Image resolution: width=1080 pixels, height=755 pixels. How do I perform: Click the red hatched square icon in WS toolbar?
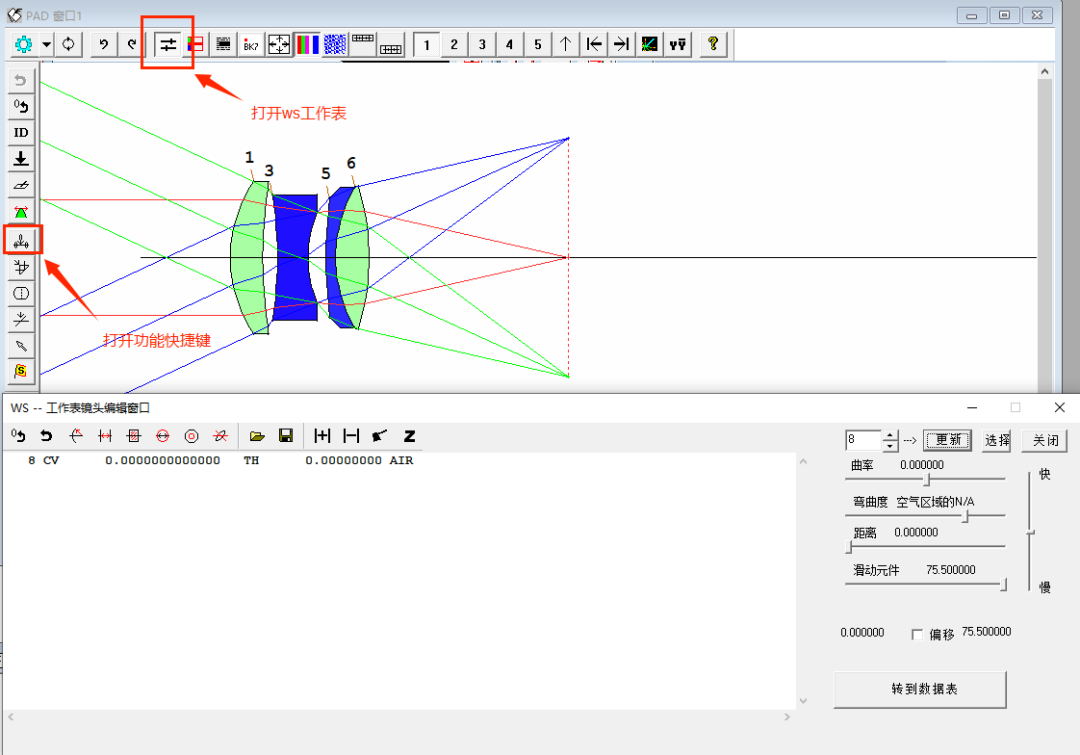click(134, 436)
